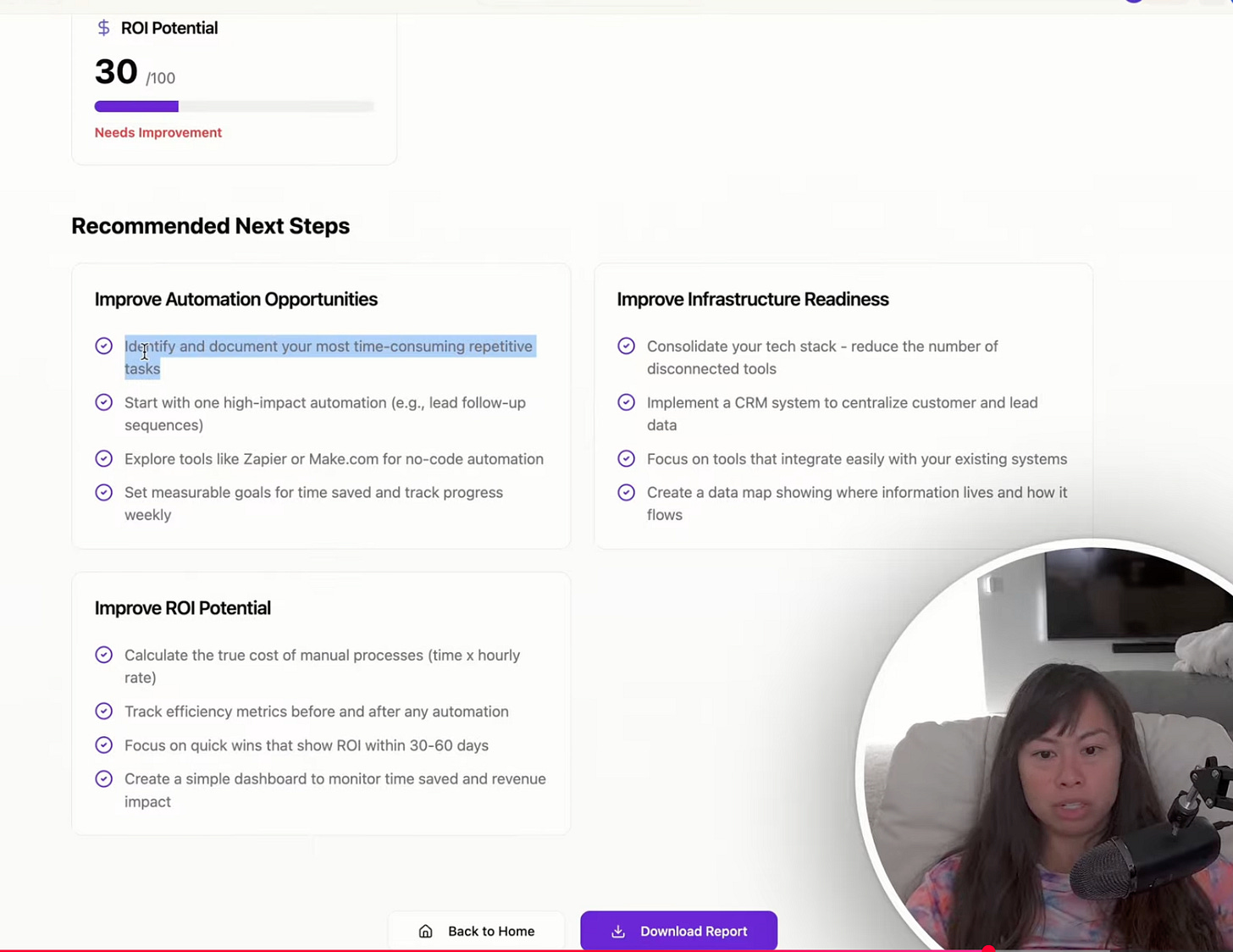
Task: Click the check icon next to Create a data map
Action: (627, 492)
